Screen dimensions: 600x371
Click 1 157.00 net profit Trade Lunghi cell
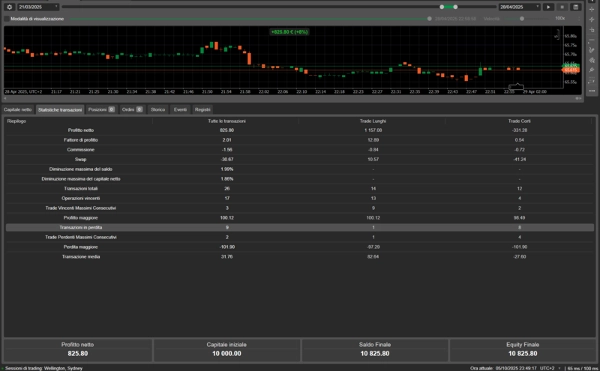(373, 130)
